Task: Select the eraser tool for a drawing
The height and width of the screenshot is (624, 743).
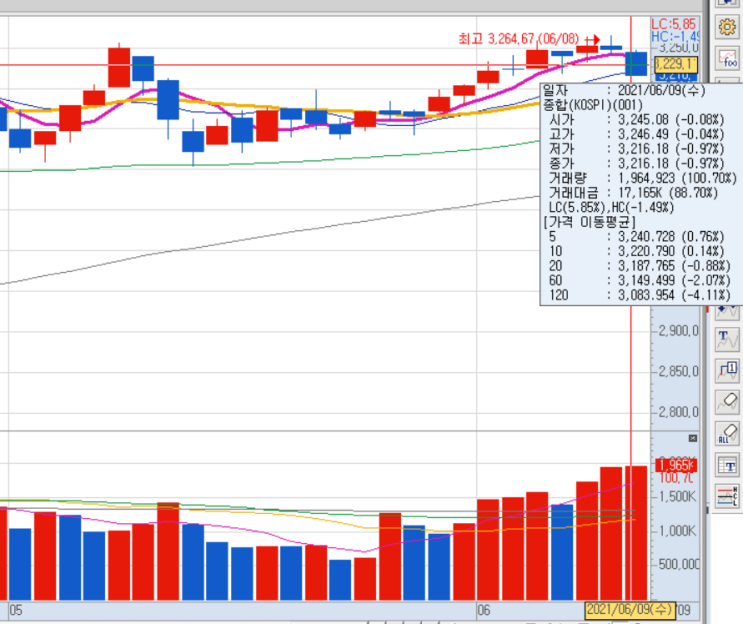Action: coord(727,402)
